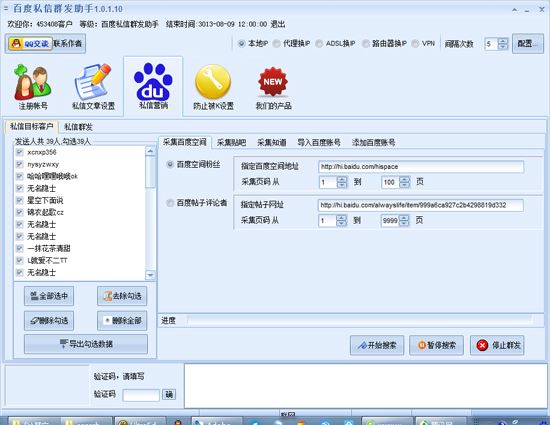
Task: Toggle checkbox for L就爱不二TT
Action: coord(20,260)
